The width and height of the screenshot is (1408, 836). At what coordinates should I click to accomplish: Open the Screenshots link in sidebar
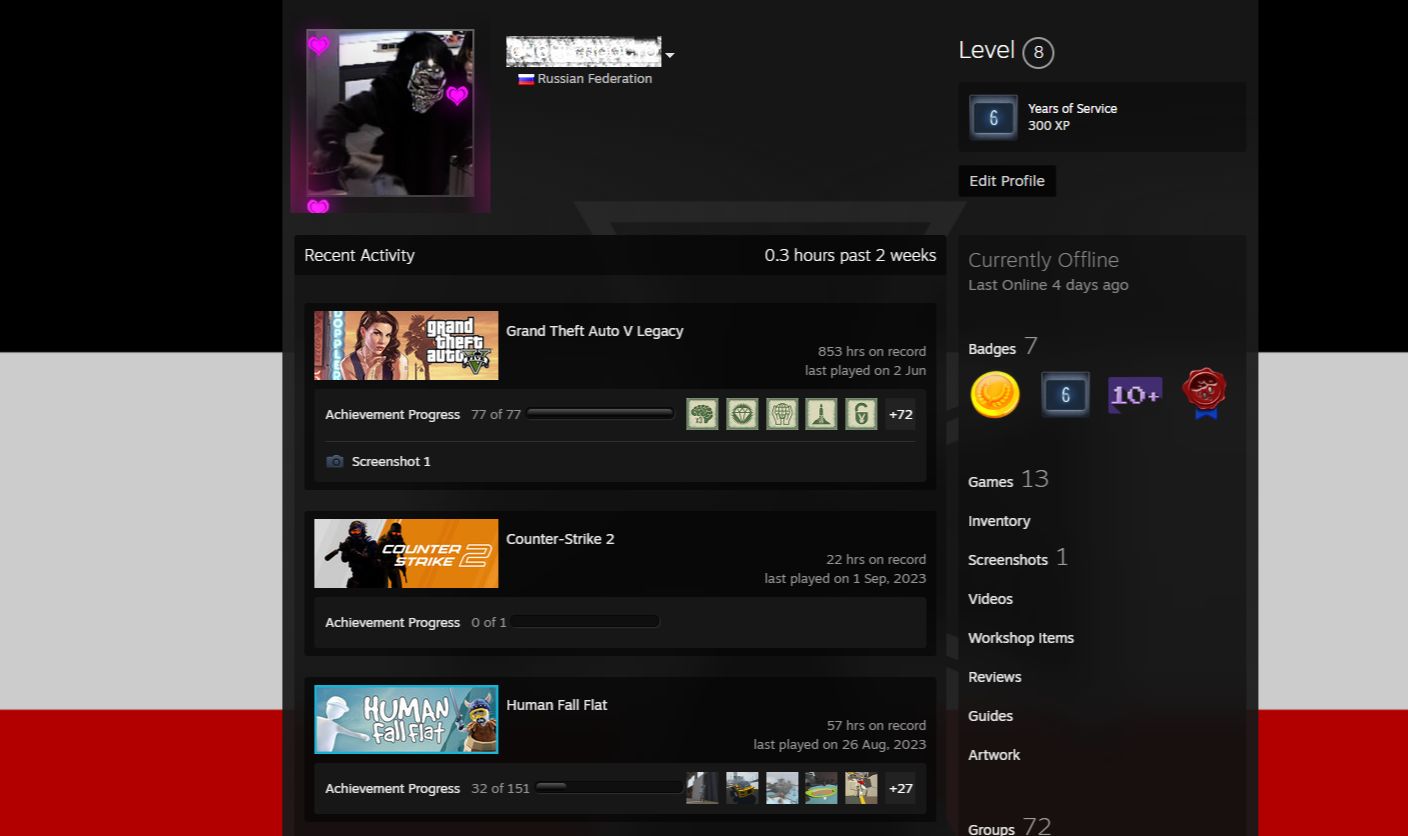coord(1018,558)
